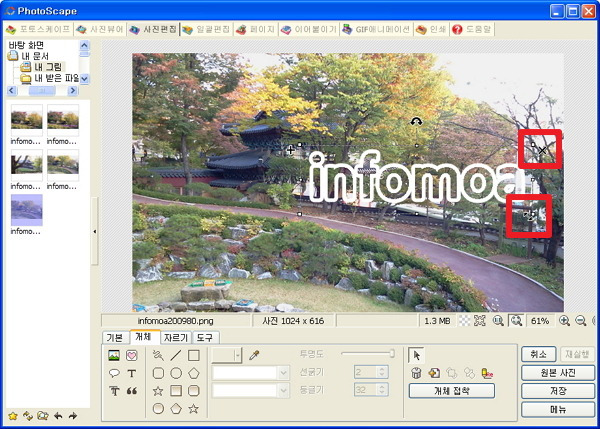Screen dimensions: 600x429
Task: Open the 페이지 tab
Action: [255, 29]
